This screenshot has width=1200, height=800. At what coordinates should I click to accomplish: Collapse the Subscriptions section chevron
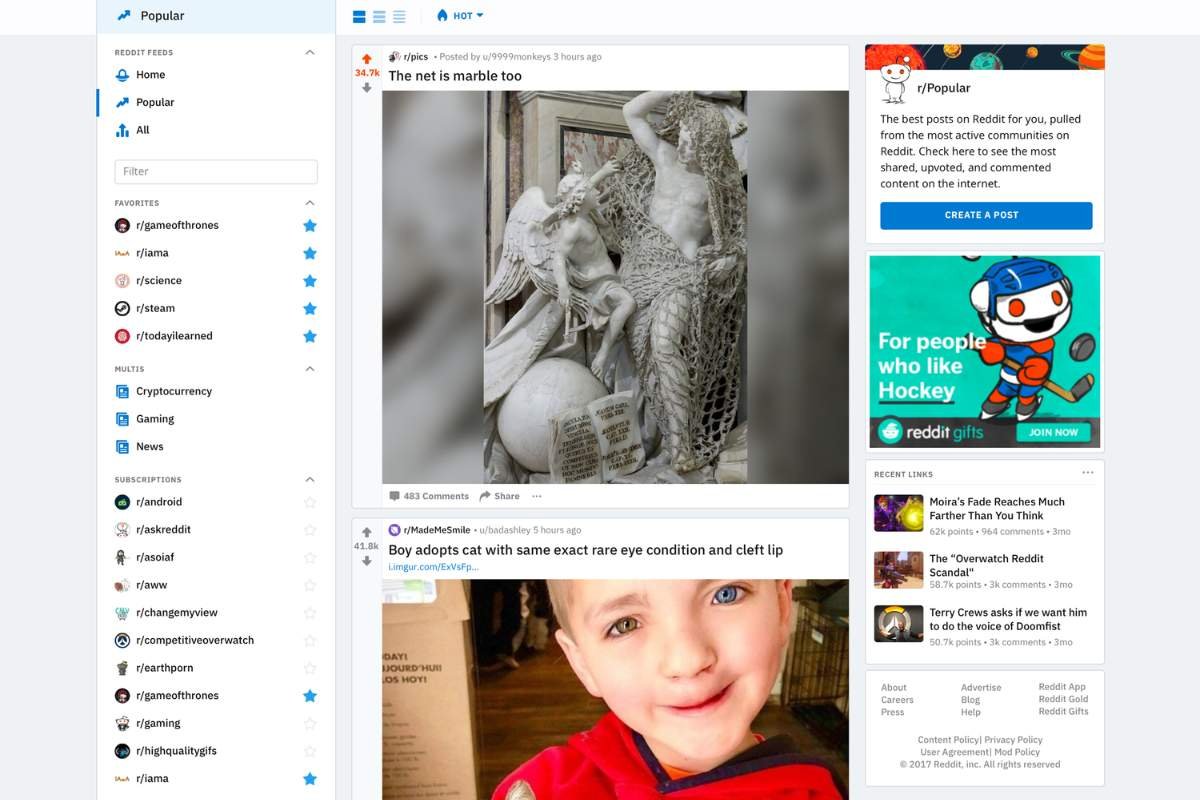310,480
